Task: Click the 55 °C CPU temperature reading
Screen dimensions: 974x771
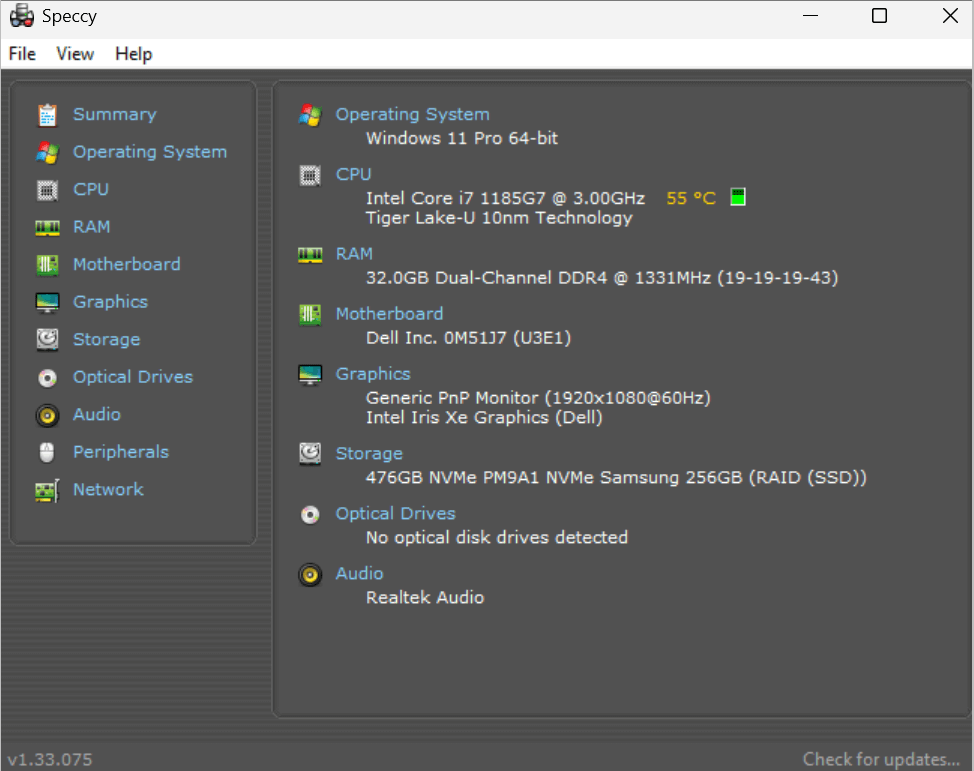Action: (691, 198)
